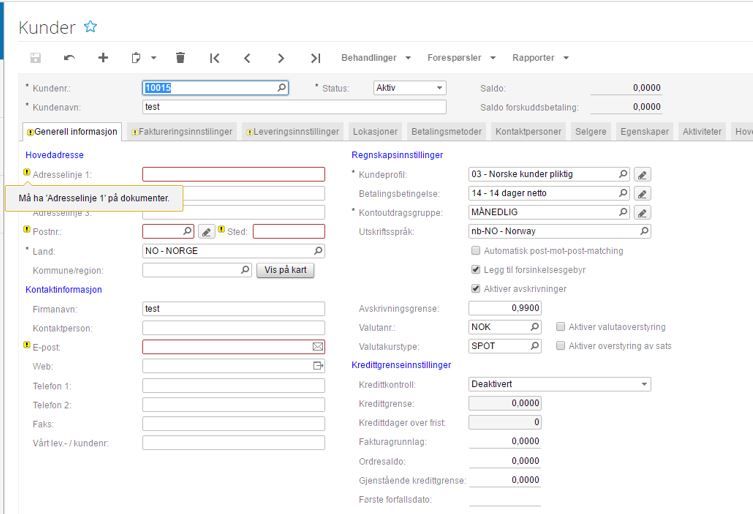The height and width of the screenshot is (514, 753).
Task: Open Kontoutdragsgruppe lookup magnifier
Action: (x=623, y=212)
